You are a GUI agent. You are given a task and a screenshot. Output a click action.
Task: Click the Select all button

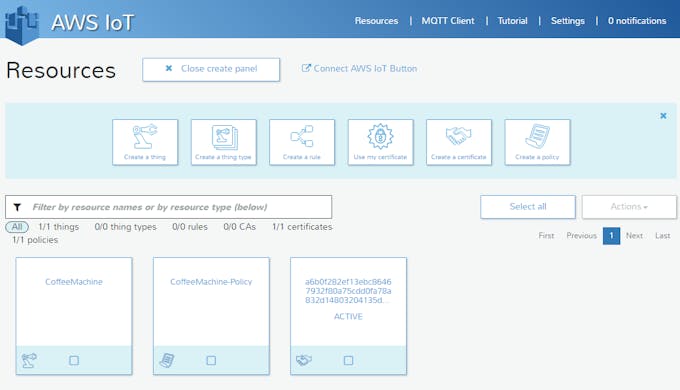(528, 207)
